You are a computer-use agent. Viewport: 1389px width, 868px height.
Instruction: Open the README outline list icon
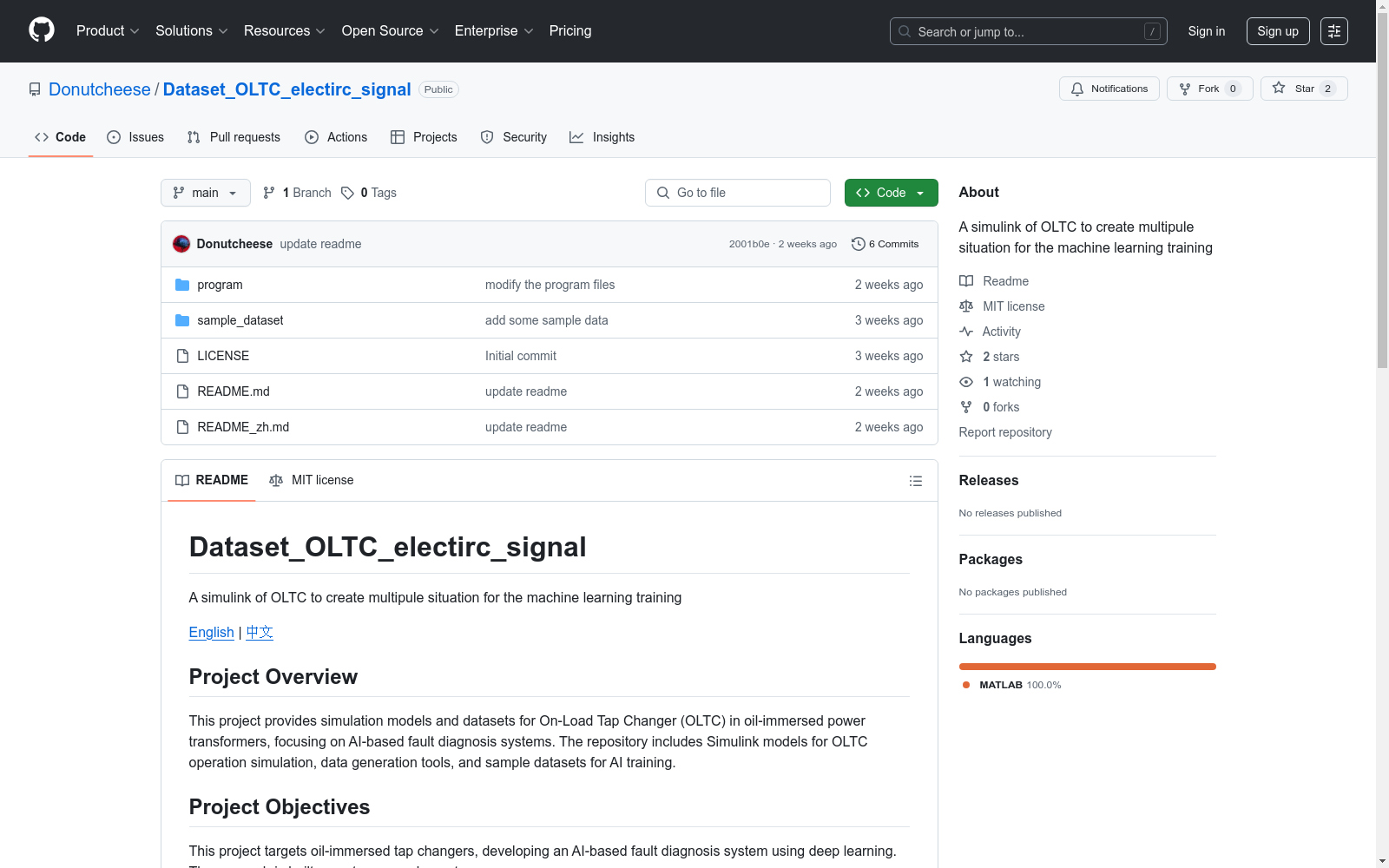point(915,481)
